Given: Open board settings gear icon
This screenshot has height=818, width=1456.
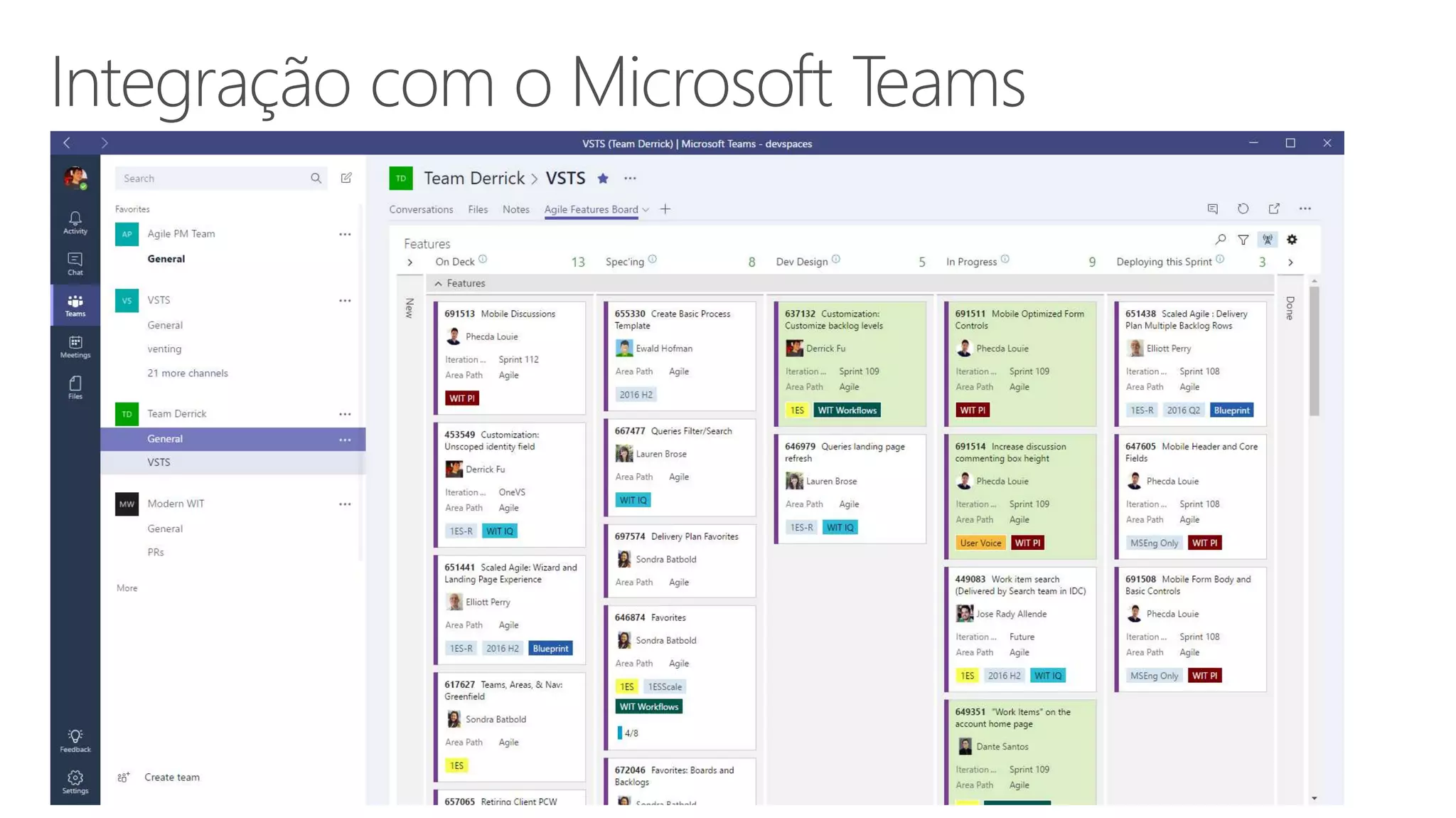Looking at the screenshot, I should (1292, 240).
